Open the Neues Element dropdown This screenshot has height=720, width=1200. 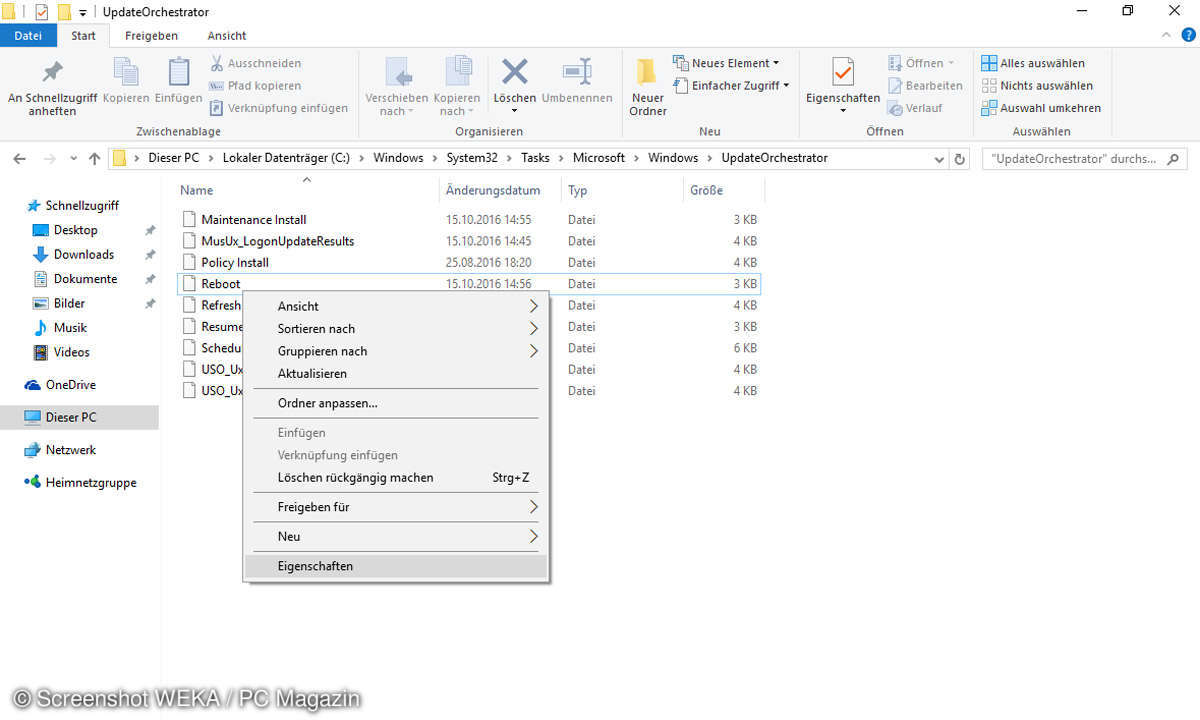(726, 63)
